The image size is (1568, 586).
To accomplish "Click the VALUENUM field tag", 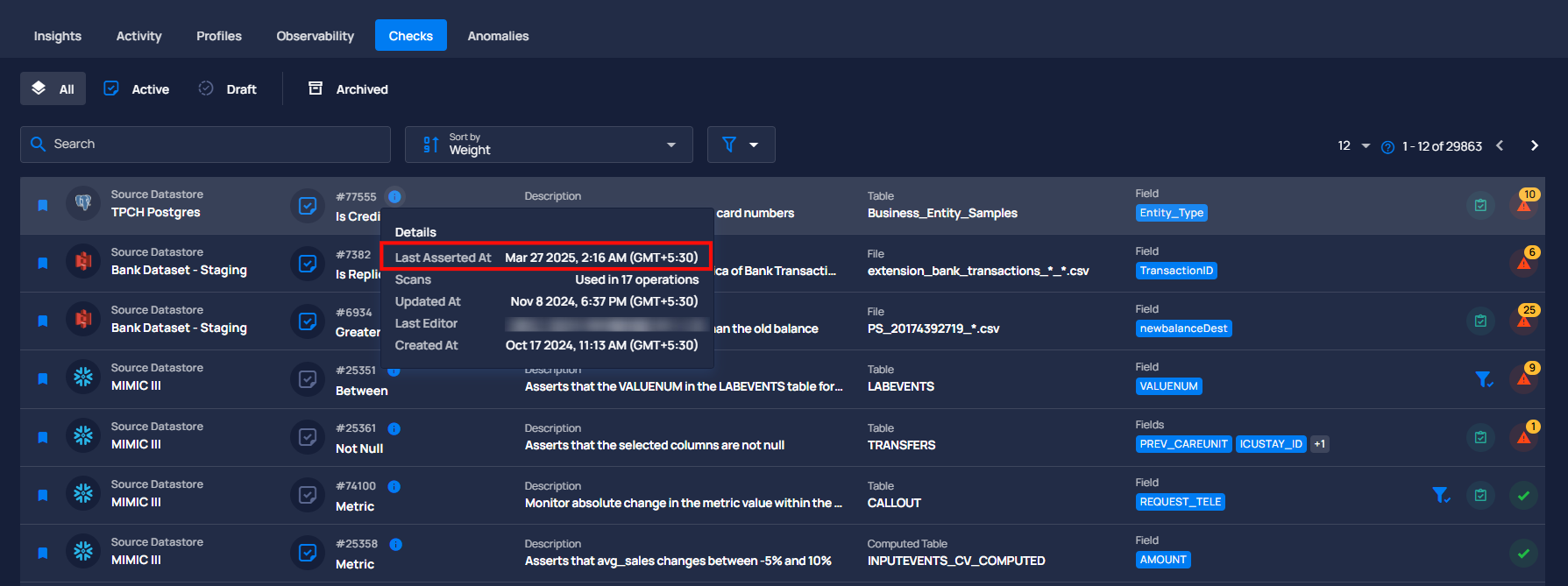I will click(1168, 386).
